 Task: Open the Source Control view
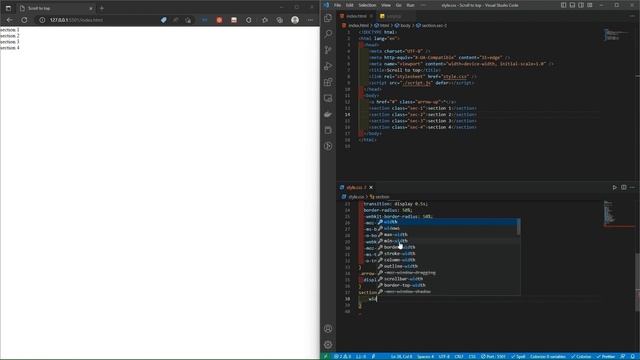(328, 50)
